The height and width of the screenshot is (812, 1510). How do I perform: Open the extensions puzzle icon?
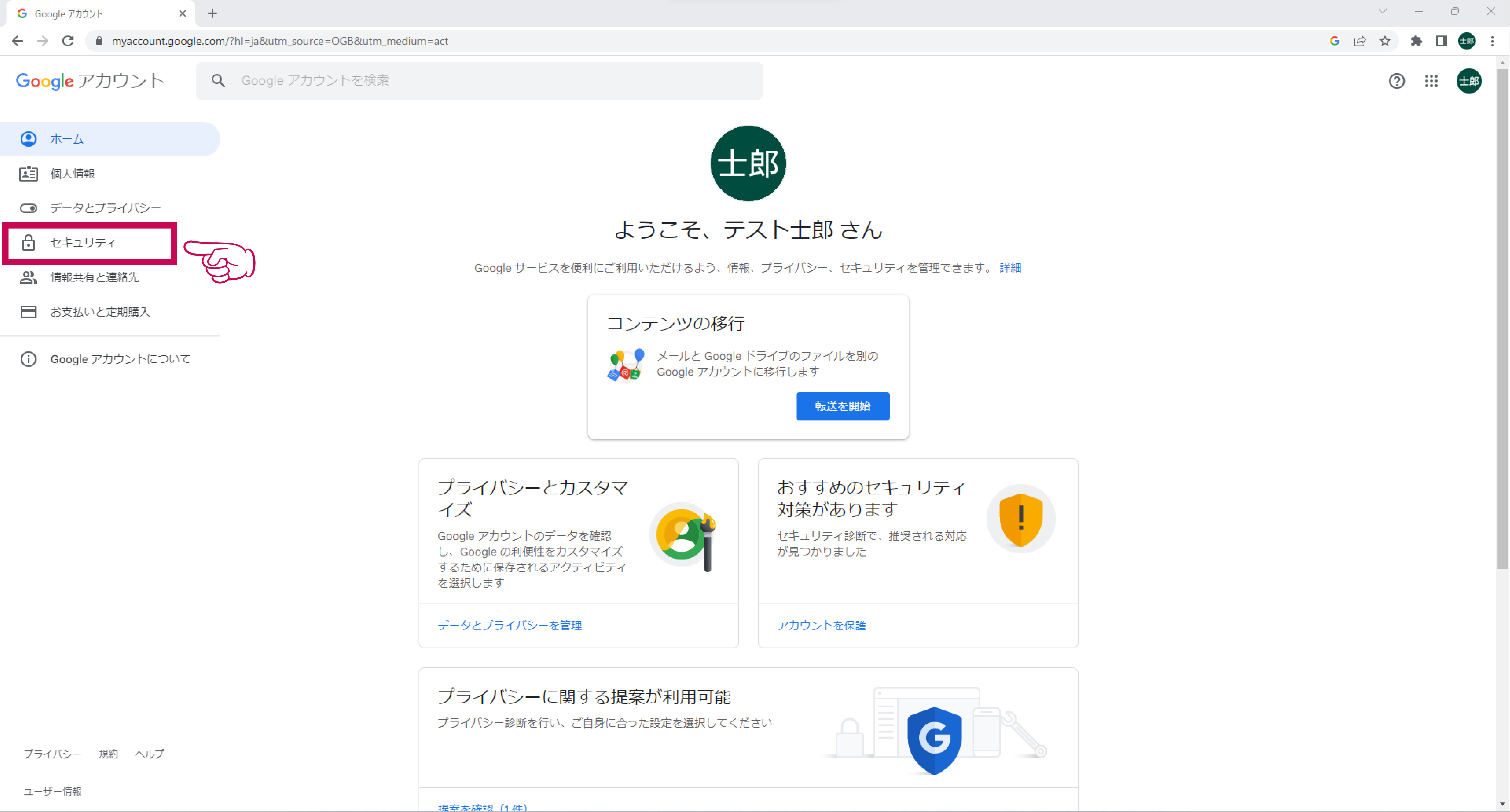coord(1416,41)
